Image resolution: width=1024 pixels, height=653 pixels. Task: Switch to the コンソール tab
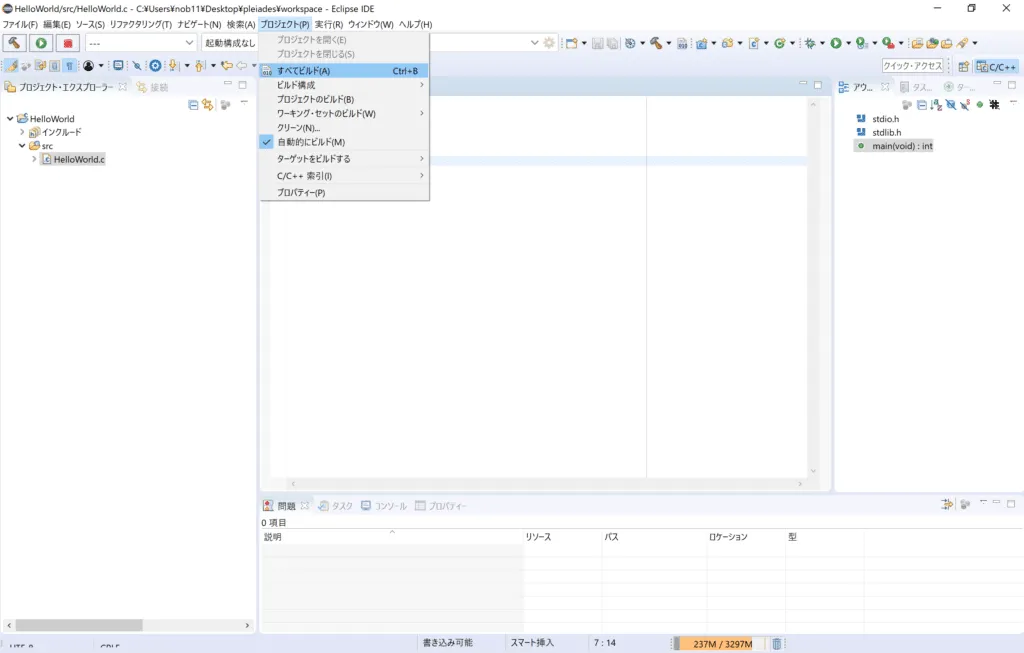pyautogui.click(x=384, y=506)
